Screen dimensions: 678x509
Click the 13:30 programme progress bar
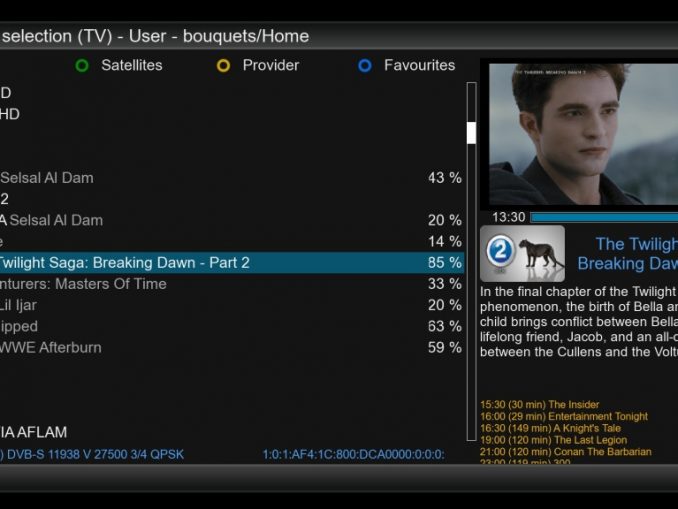click(604, 217)
